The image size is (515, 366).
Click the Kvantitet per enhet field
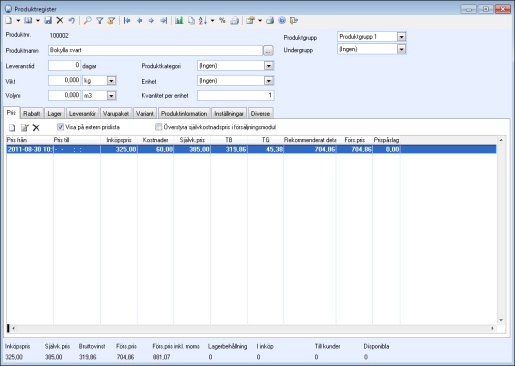(x=235, y=95)
